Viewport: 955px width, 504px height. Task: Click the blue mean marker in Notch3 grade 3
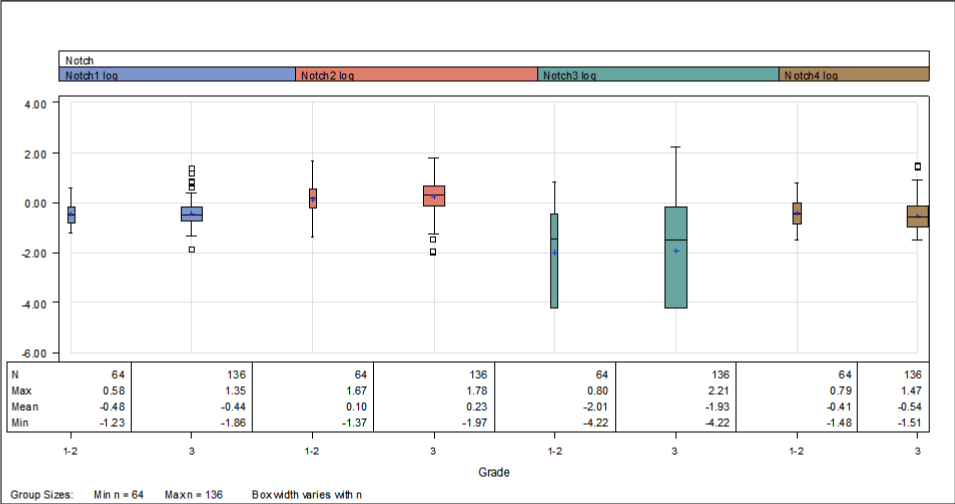click(x=676, y=251)
